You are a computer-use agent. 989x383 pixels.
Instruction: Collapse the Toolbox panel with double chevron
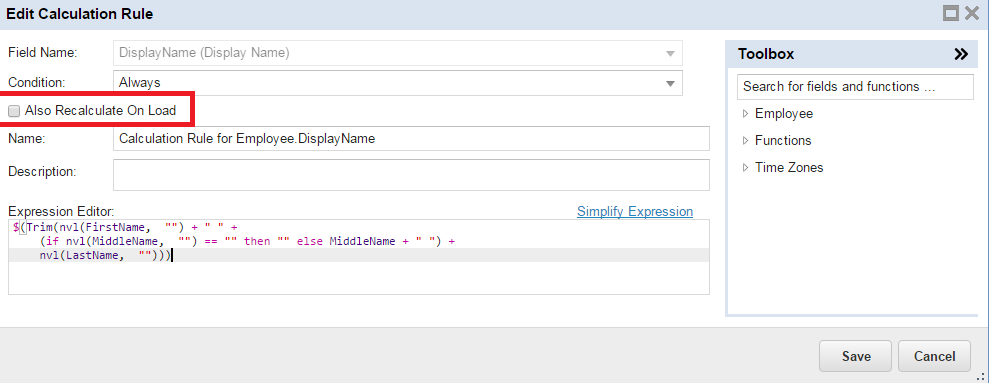coord(961,54)
